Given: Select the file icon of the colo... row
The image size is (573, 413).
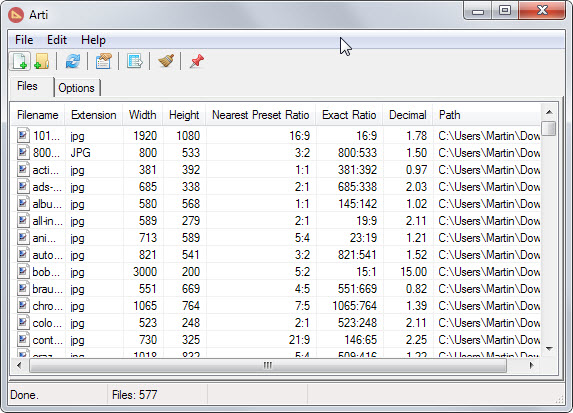Looking at the screenshot, I should tap(23, 323).
